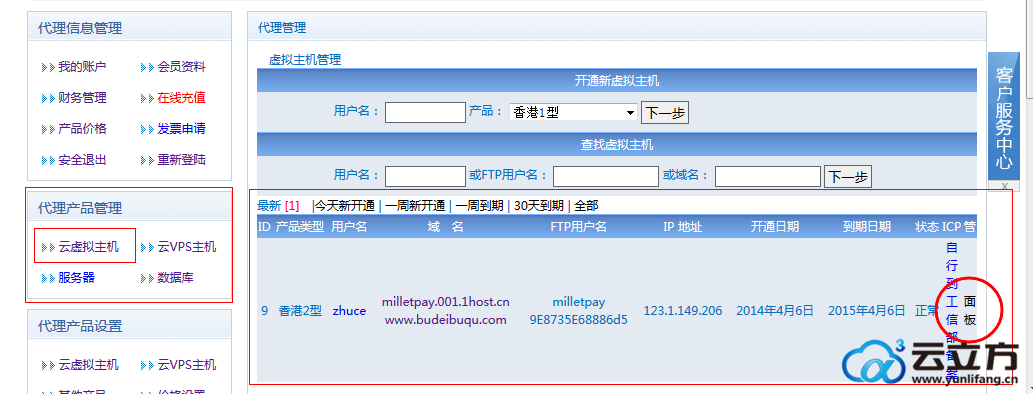Click 下一步 next to product dropdown
This screenshot has height=394, width=1033.
click(x=665, y=112)
